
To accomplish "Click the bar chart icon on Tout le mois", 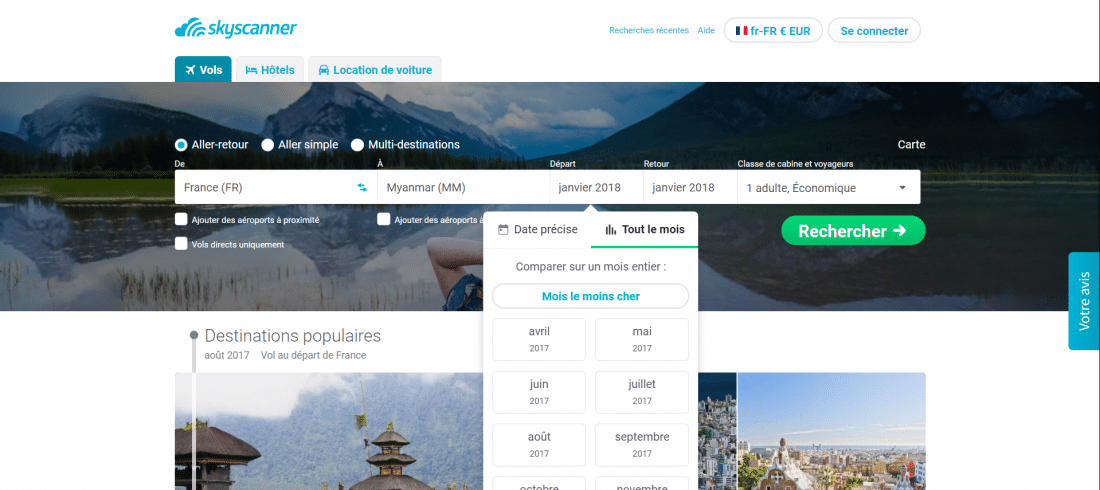I will [x=611, y=230].
